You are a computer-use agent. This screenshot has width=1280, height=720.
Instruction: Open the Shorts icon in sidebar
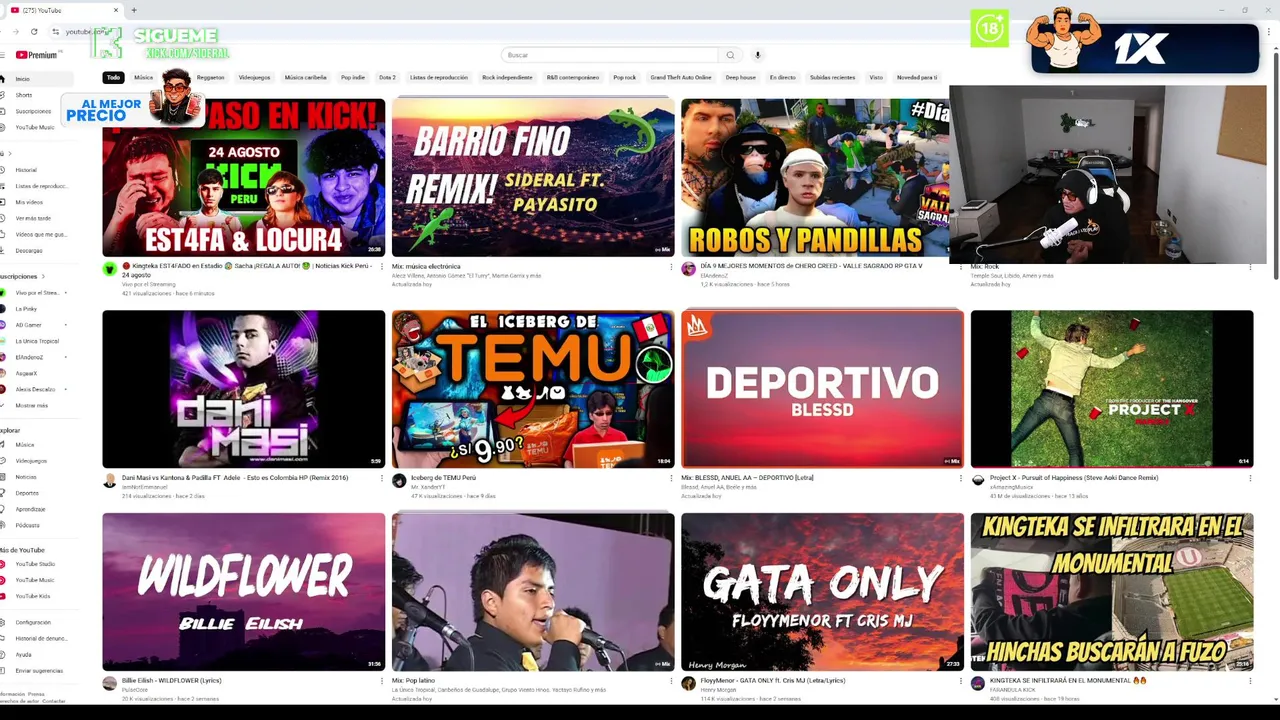click(x=3, y=95)
